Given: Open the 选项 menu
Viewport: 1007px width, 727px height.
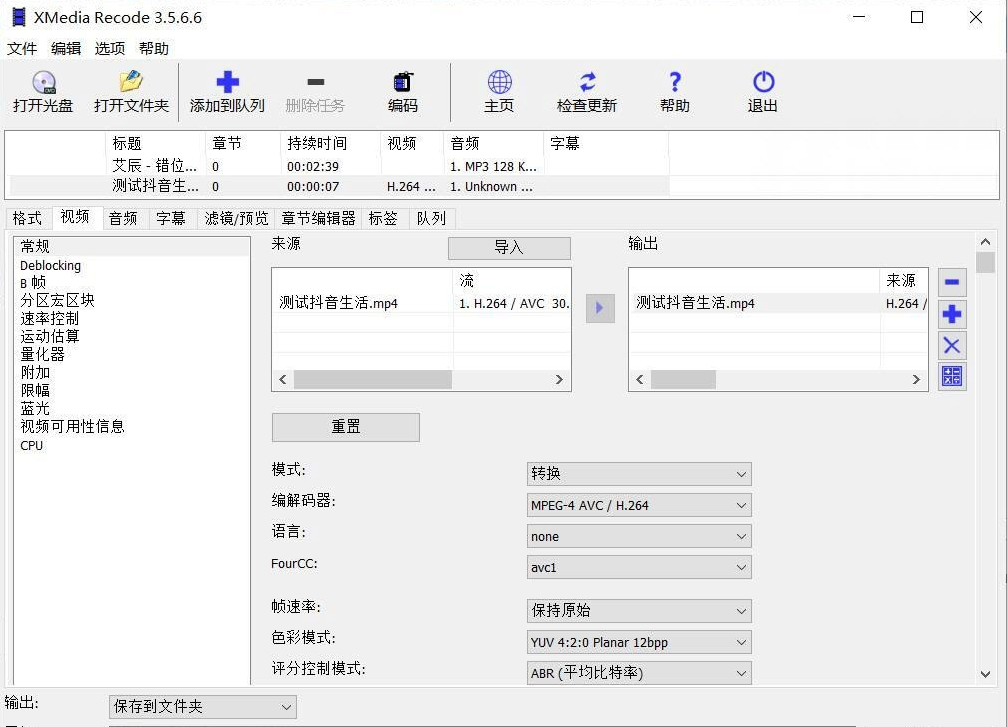Looking at the screenshot, I should pos(109,48).
